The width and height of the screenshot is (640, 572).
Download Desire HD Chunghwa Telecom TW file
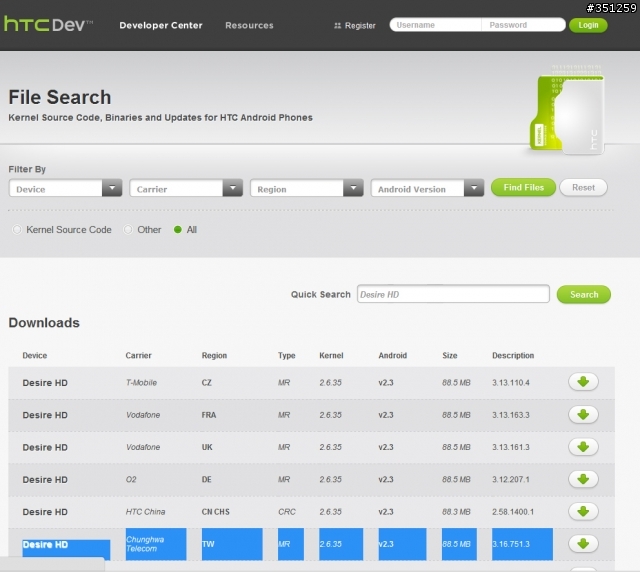click(x=583, y=543)
